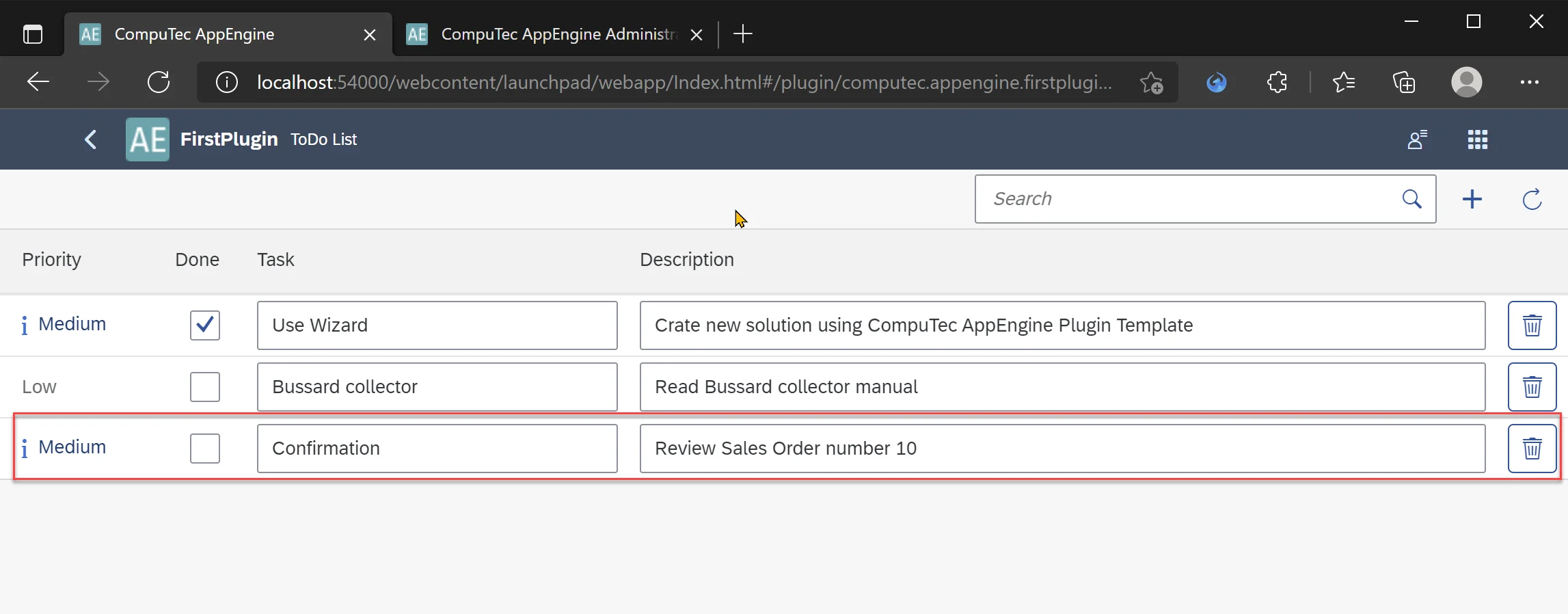Refresh the ToDo list with reload icon
Viewport: 1568px width, 614px height.
click(x=1532, y=199)
